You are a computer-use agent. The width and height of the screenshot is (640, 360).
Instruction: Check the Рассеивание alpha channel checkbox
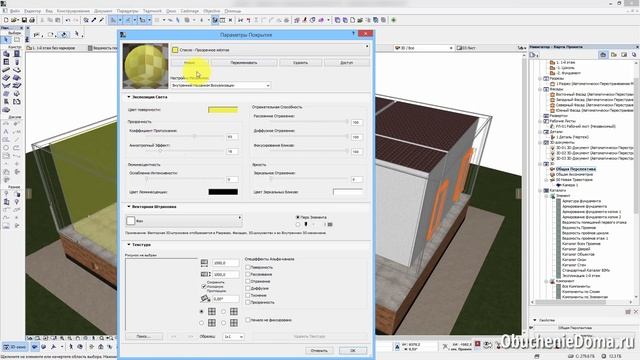pyautogui.click(x=248, y=274)
